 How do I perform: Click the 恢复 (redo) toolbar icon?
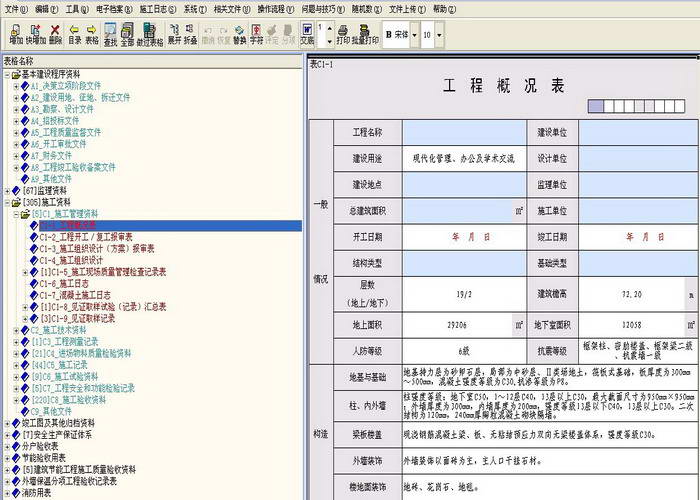[224, 34]
